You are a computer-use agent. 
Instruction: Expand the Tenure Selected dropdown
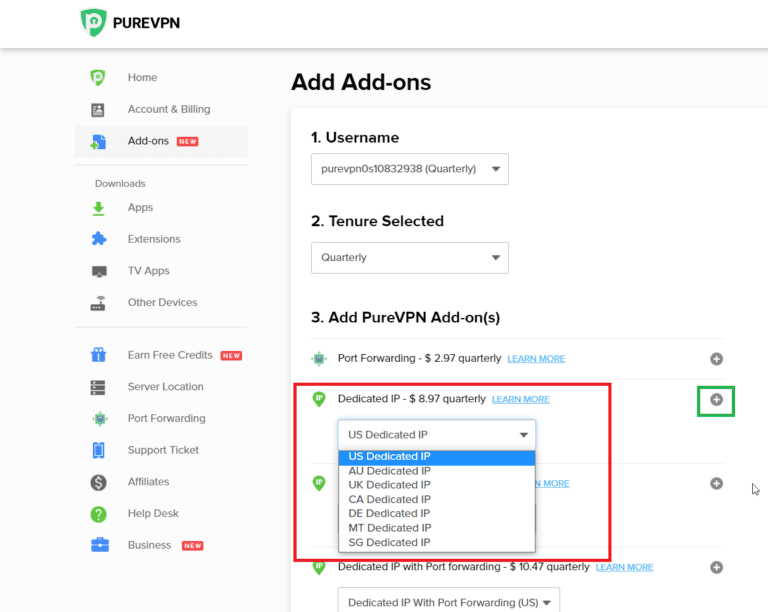(x=409, y=258)
